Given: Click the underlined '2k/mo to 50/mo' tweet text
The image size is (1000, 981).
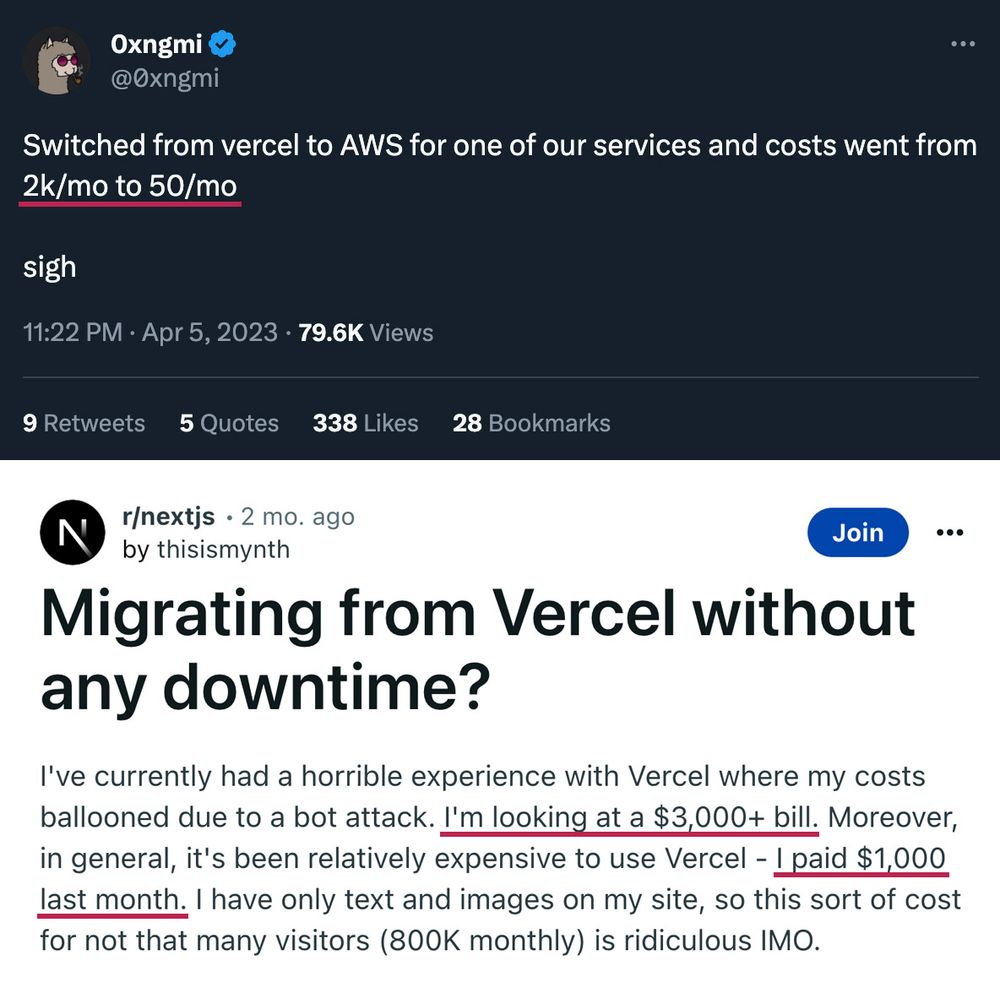Looking at the screenshot, I should (x=130, y=186).
